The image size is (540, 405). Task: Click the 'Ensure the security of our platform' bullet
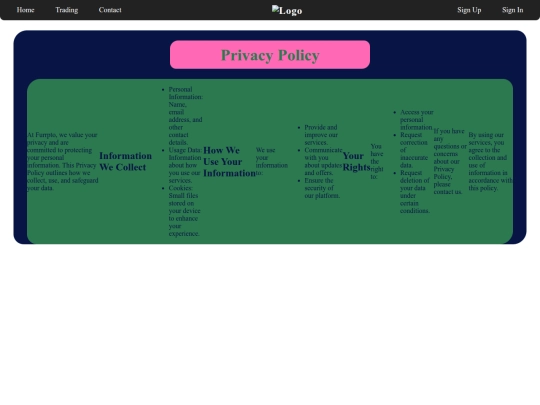[322, 188]
